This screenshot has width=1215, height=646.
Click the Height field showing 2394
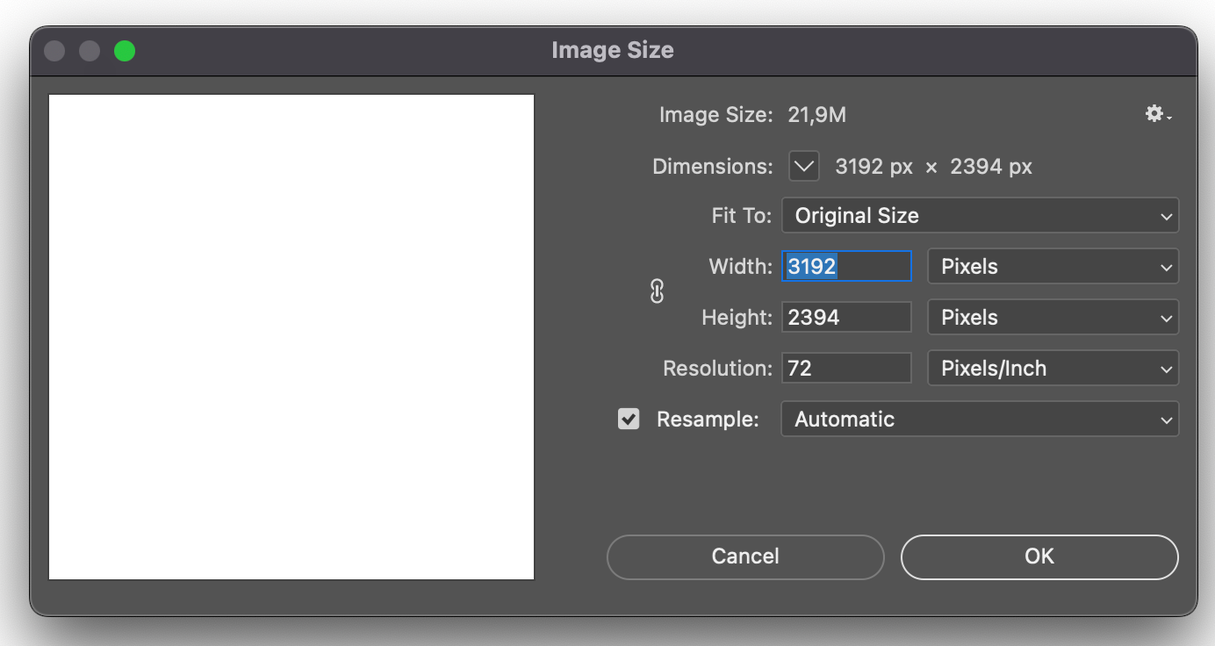pos(846,317)
